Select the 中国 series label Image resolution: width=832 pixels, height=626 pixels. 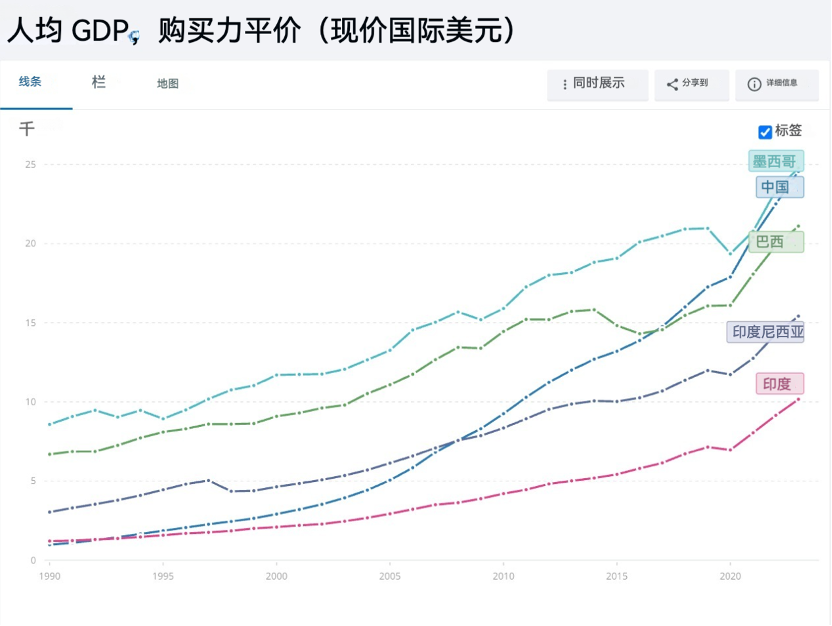(775, 187)
